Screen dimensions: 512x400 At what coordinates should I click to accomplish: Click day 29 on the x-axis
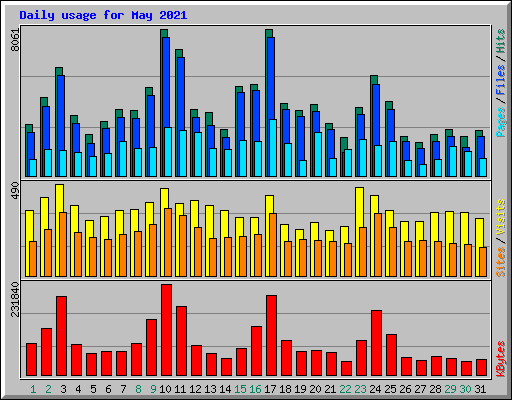(x=450, y=389)
